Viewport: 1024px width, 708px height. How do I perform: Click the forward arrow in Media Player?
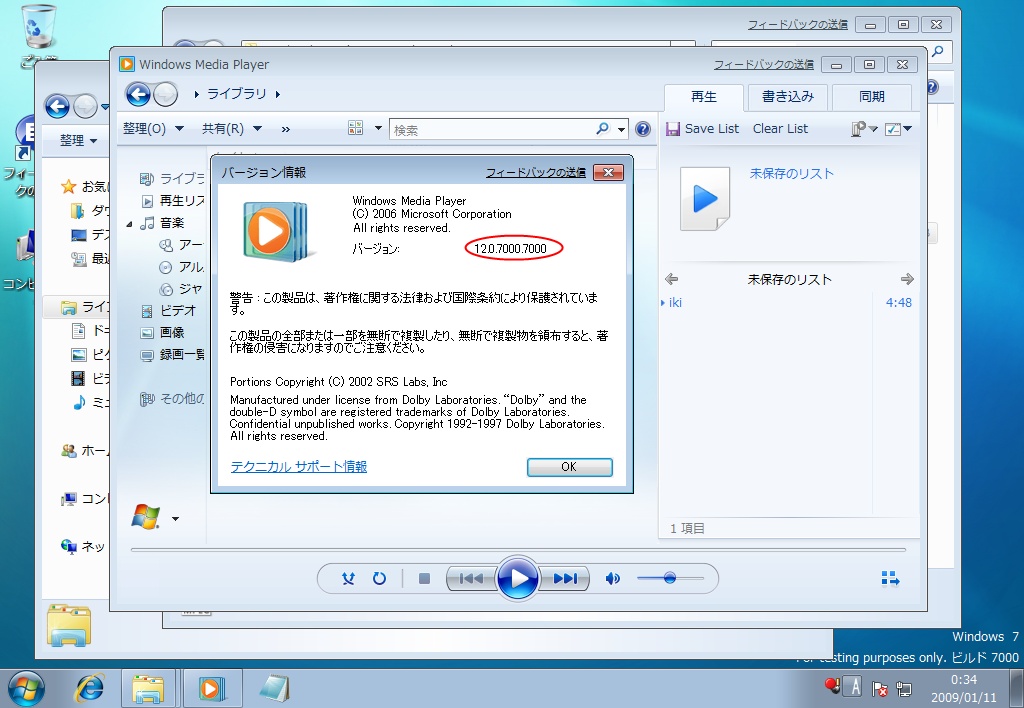tap(166, 94)
